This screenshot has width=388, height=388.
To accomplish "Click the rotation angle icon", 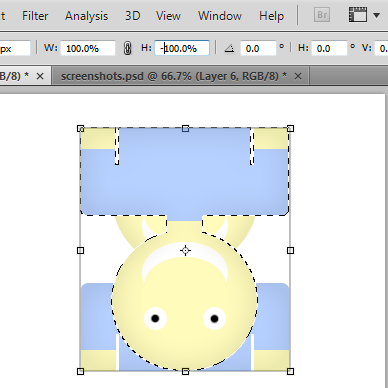I will pyautogui.click(x=229, y=49).
